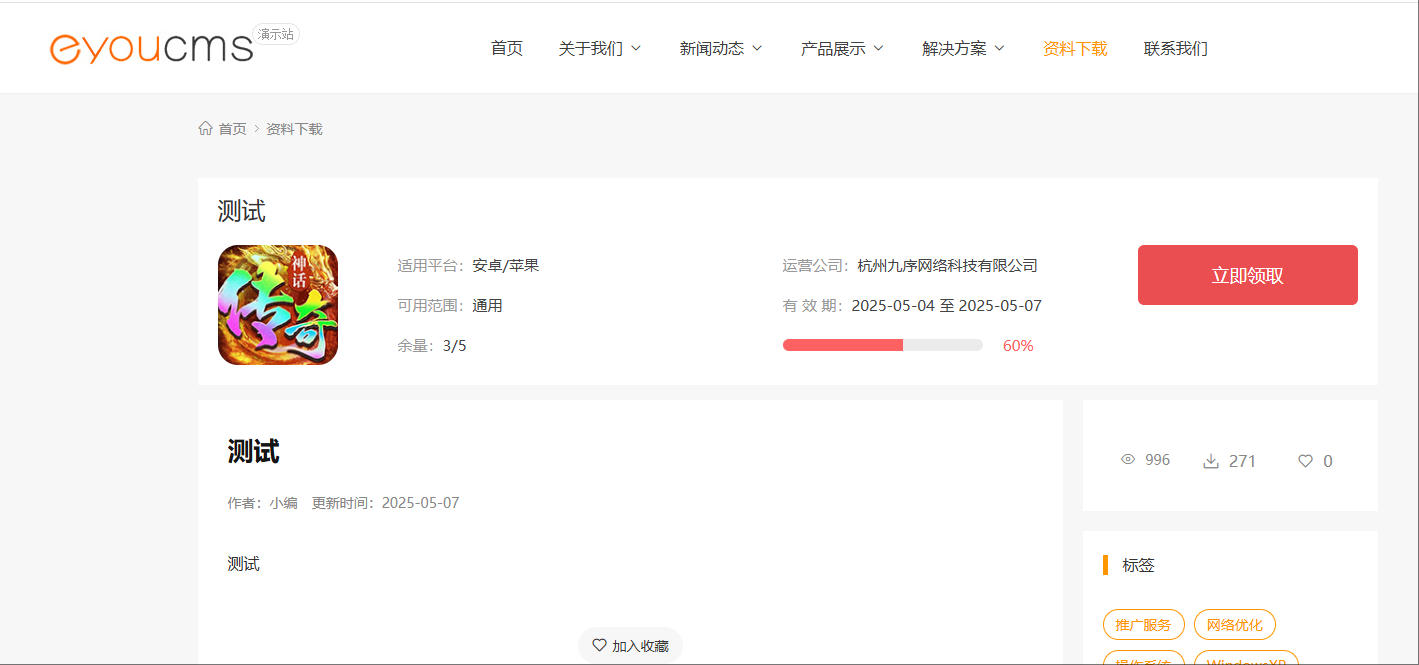Click the bold 测试 article title
The image size is (1419, 665).
(x=253, y=452)
